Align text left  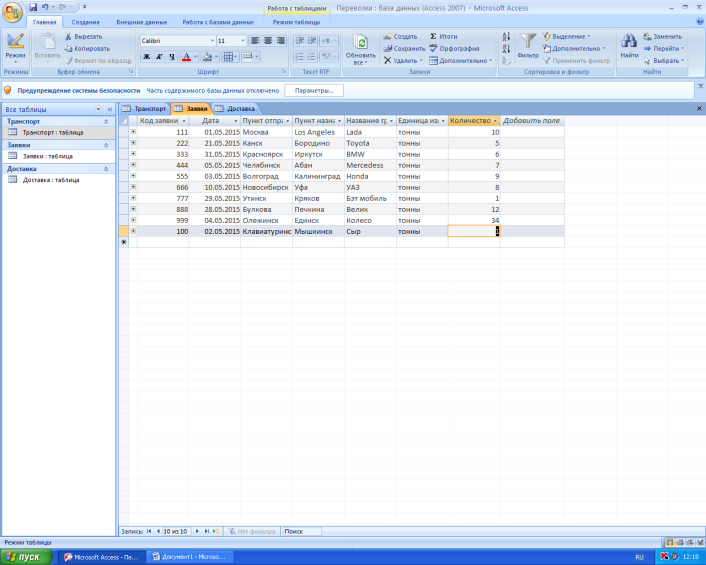(255, 41)
